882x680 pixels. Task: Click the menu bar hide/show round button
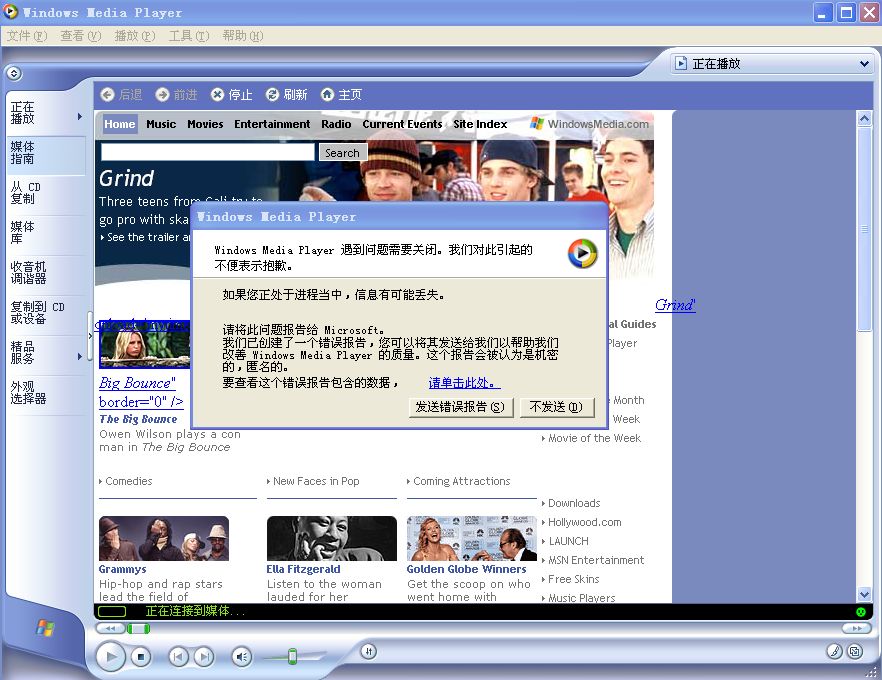(x=14, y=73)
